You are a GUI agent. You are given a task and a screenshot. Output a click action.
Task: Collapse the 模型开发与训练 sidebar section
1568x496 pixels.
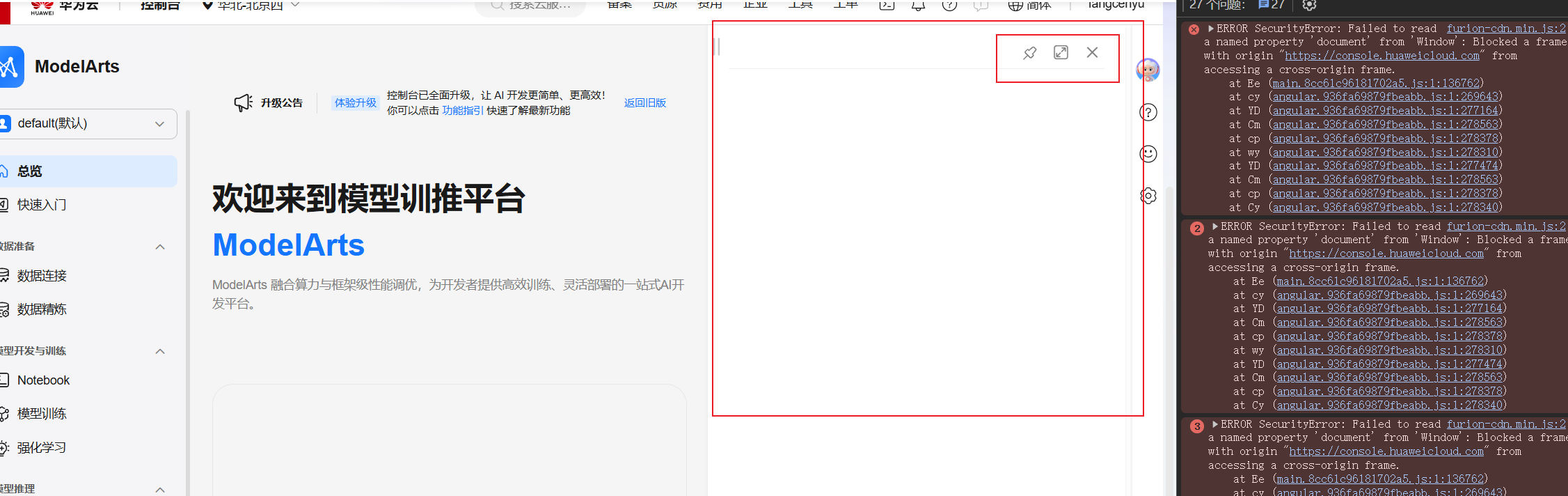coord(160,351)
